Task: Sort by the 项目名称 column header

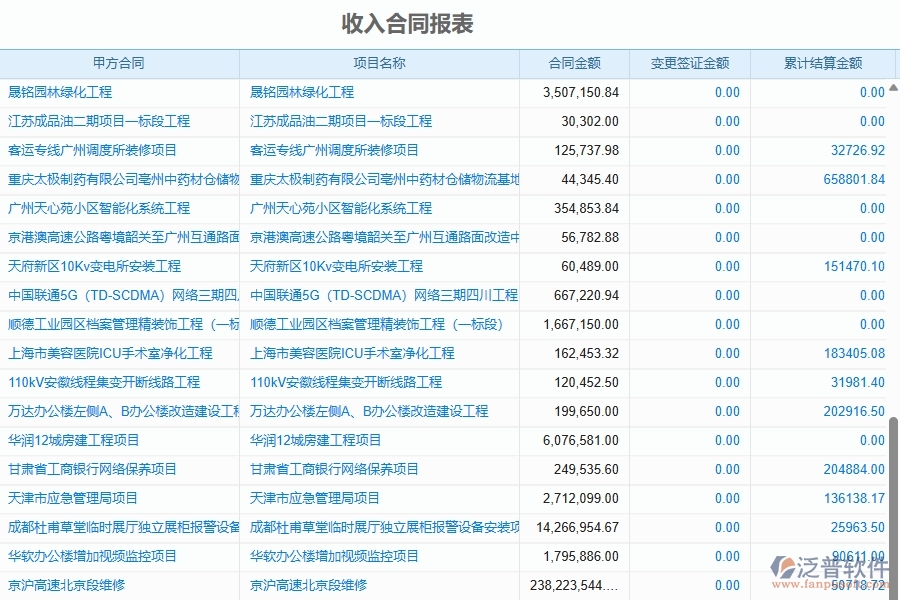Action: tap(378, 63)
